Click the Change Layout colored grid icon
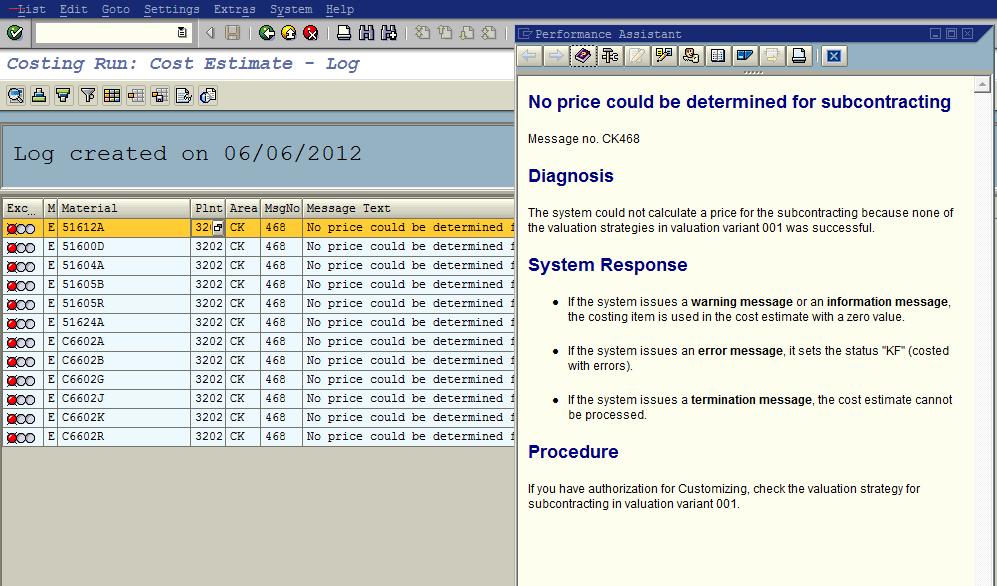This screenshot has height=586, width=997. tap(112, 95)
